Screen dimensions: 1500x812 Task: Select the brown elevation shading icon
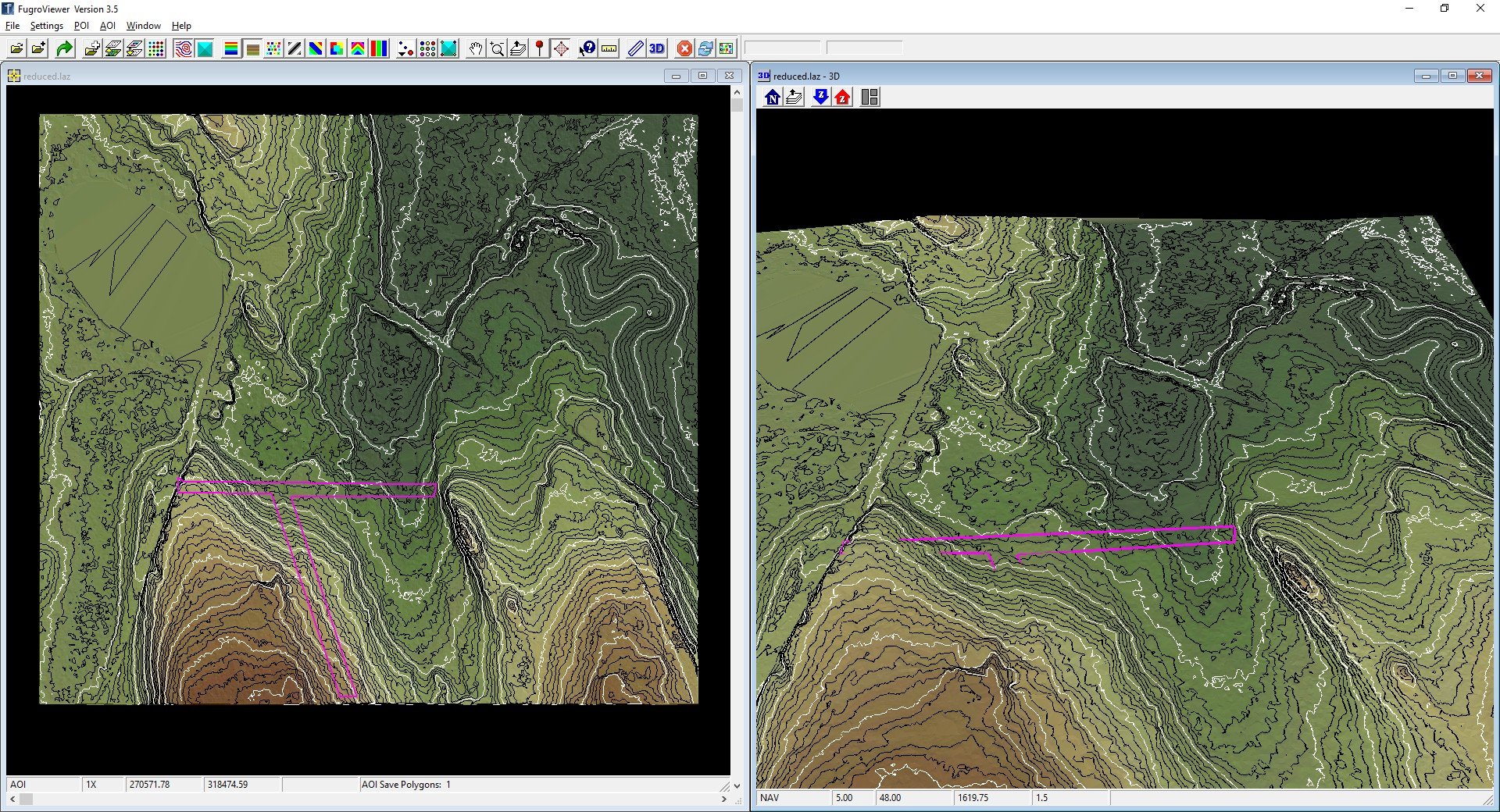pos(252,48)
